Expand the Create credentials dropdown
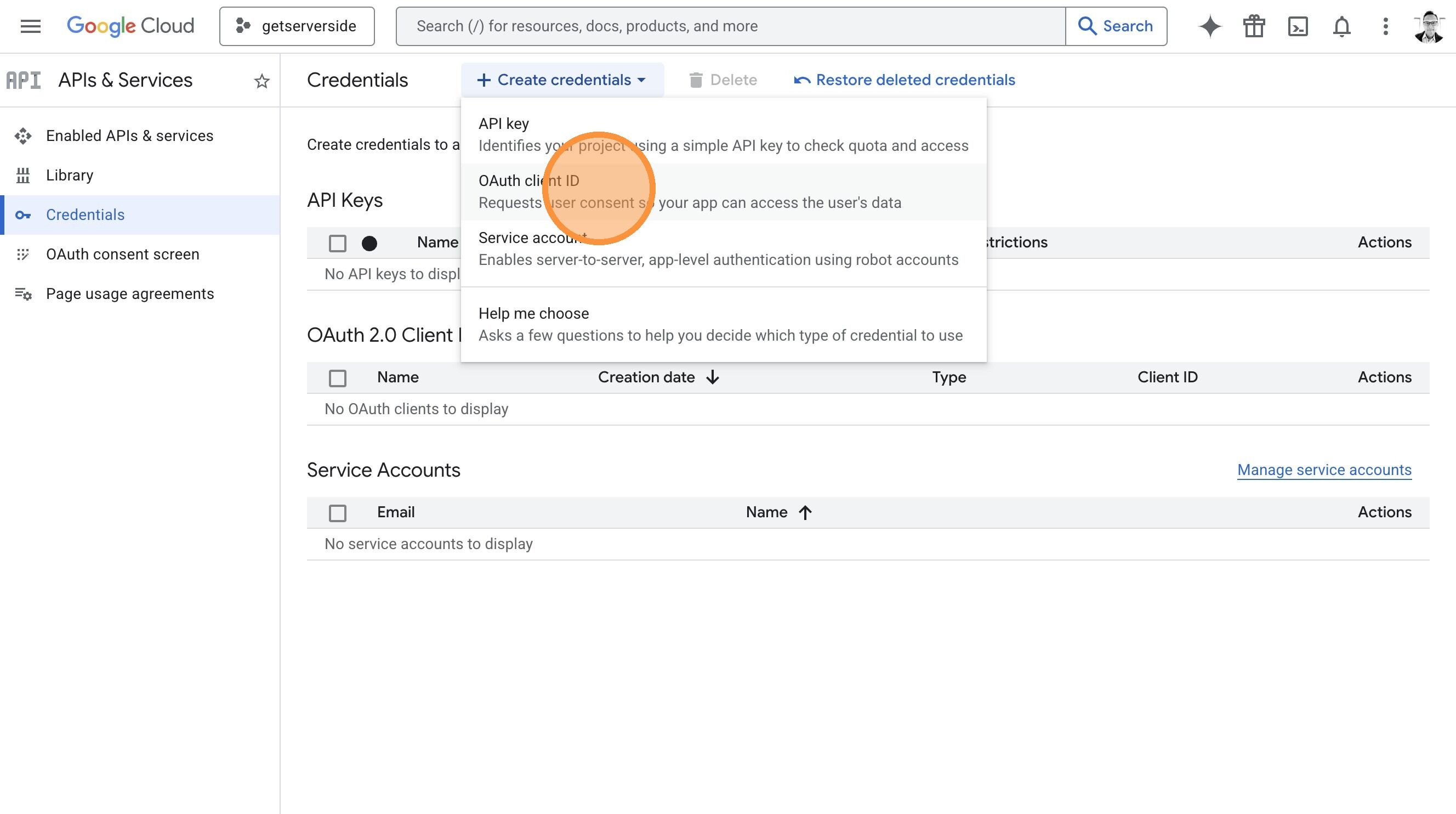Image resolution: width=1456 pixels, height=814 pixels. click(x=561, y=80)
